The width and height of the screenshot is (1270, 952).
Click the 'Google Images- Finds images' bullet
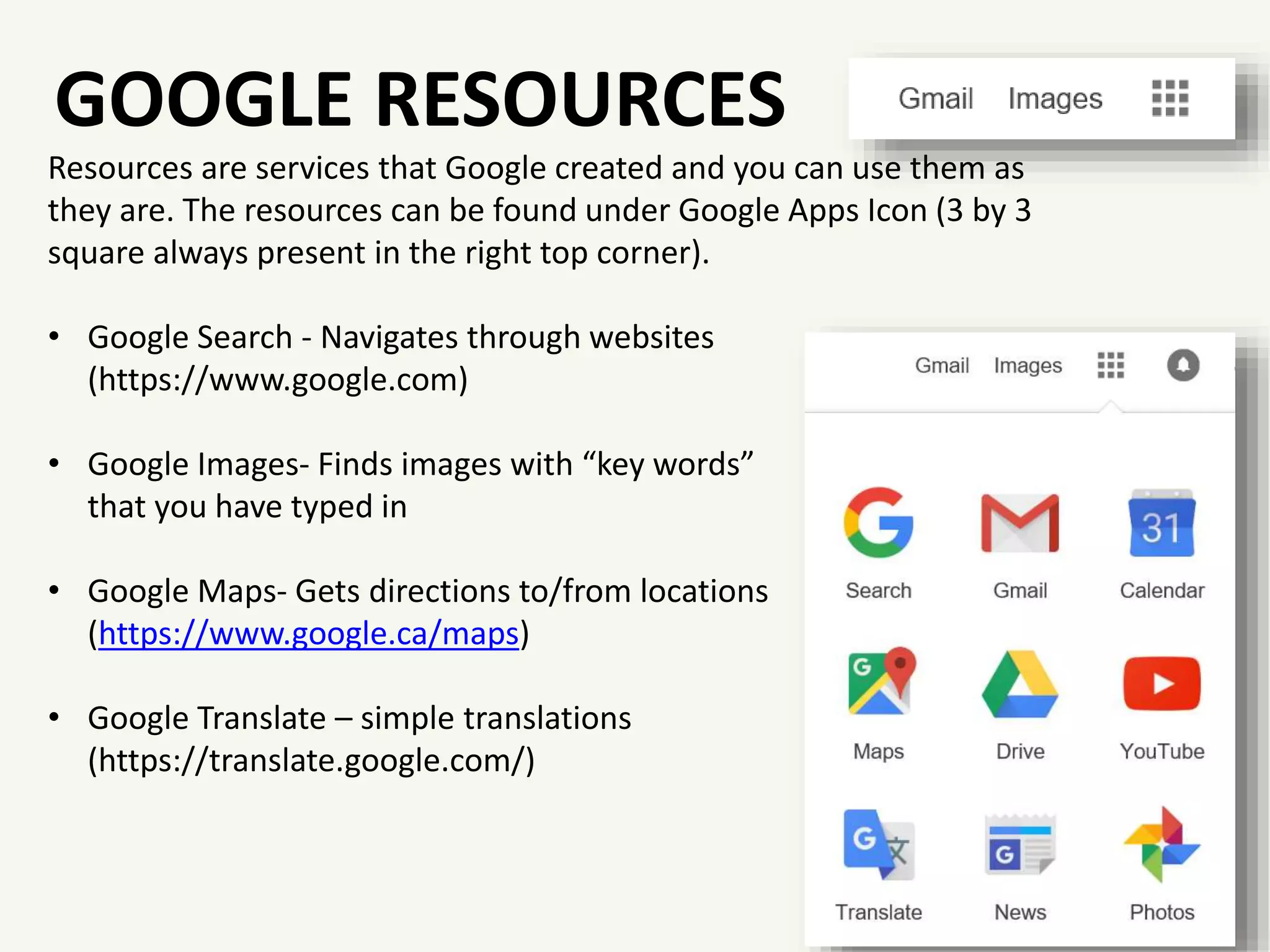coord(420,485)
